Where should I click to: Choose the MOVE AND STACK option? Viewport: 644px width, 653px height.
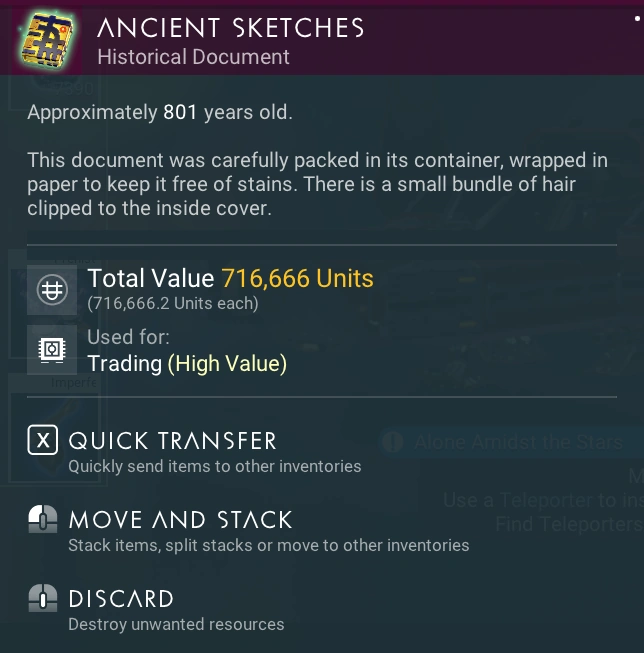(180, 520)
